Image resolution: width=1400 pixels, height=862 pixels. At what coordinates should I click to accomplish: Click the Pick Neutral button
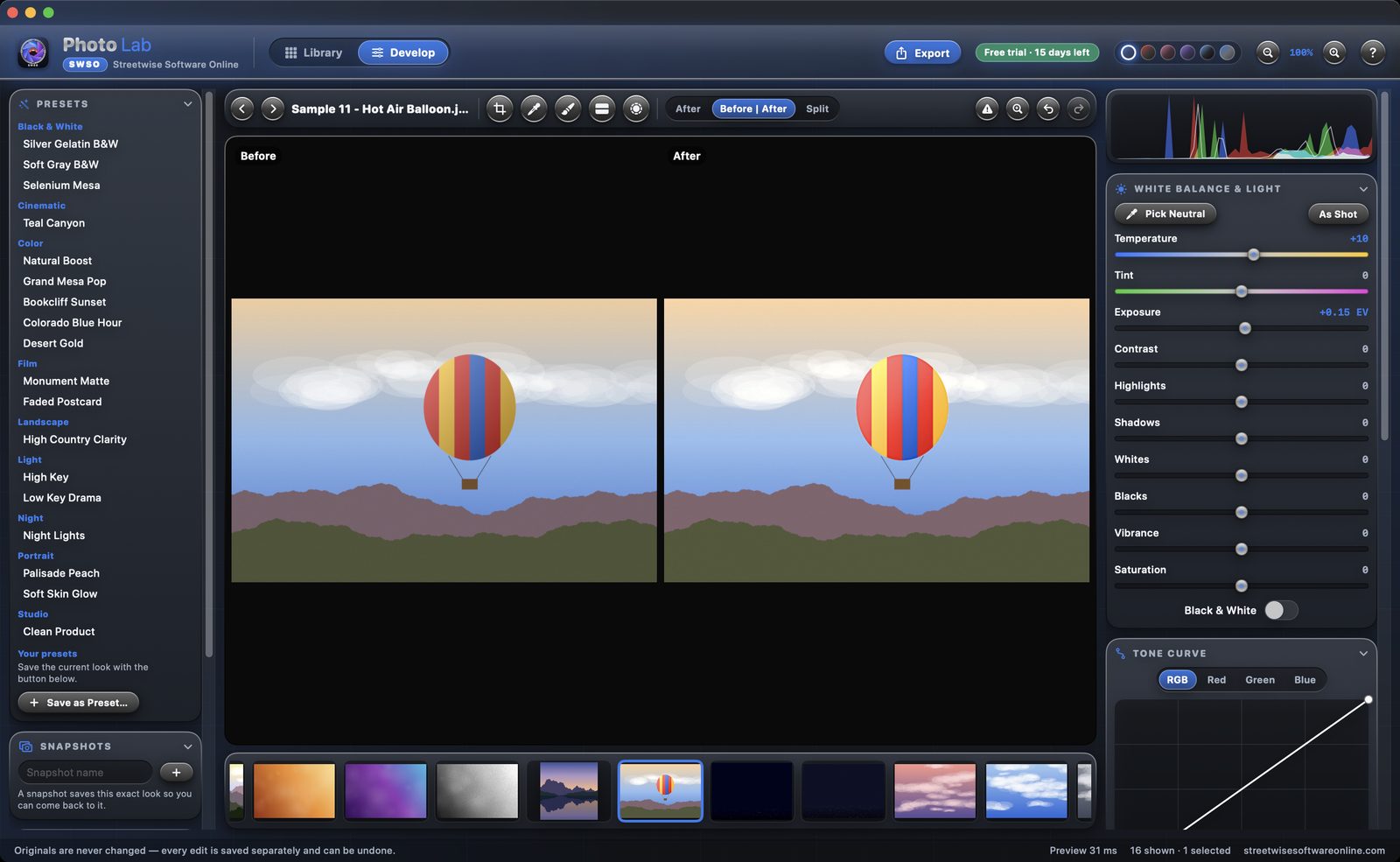[1165, 214]
